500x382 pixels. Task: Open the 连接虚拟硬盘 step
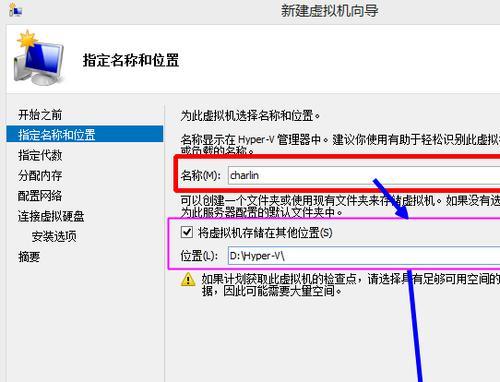(51, 216)
